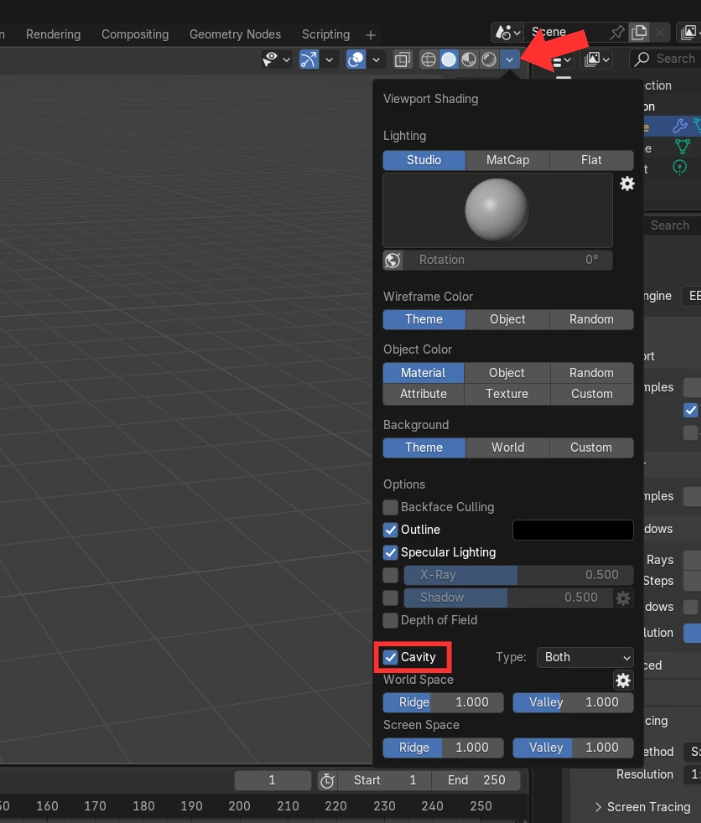The width and height of the screenshot is (701, 823).
Task: Open studio light settings gear
Action: 627,184
